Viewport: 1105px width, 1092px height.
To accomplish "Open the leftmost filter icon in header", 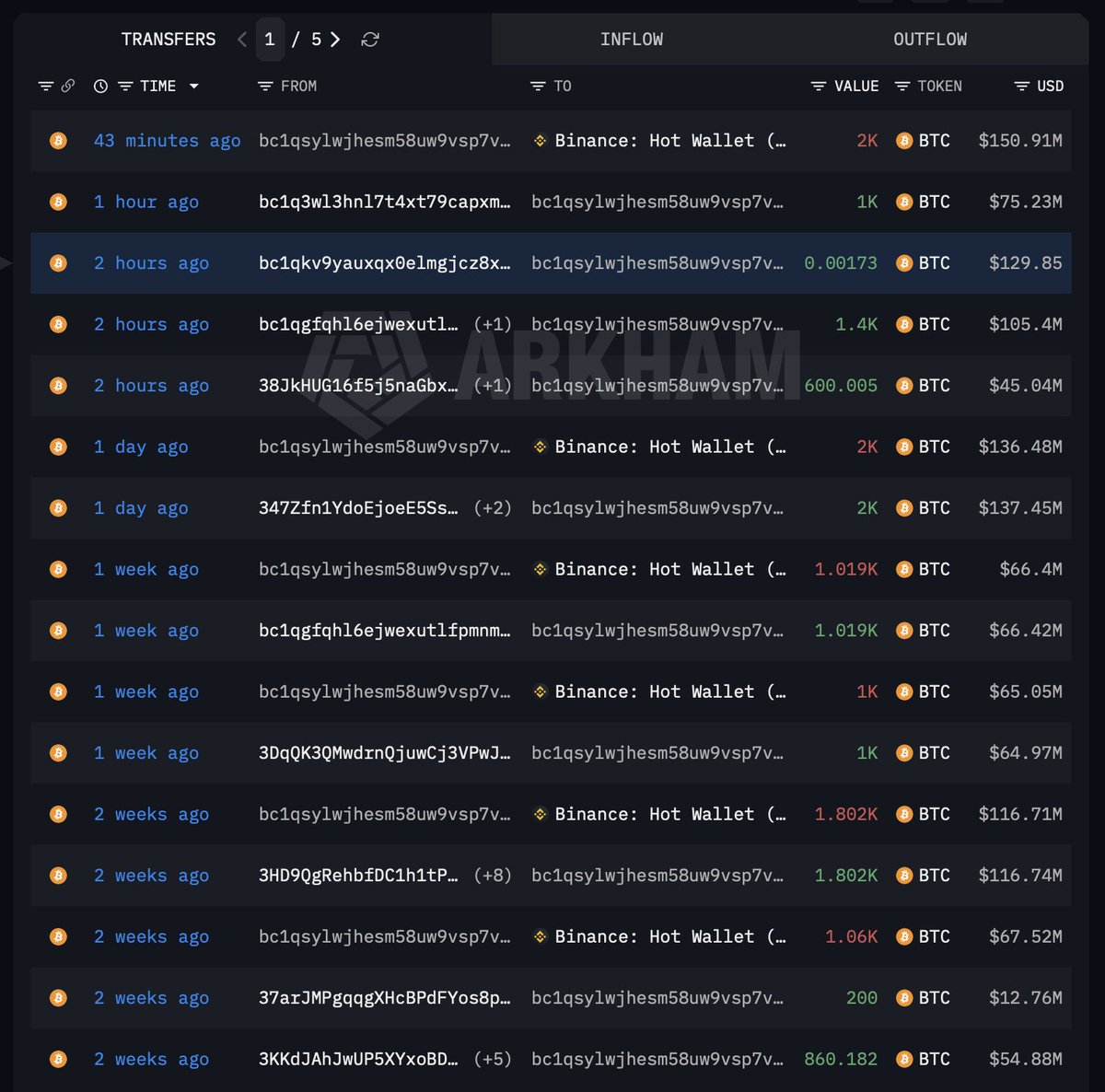I will (x=46, y=86).
